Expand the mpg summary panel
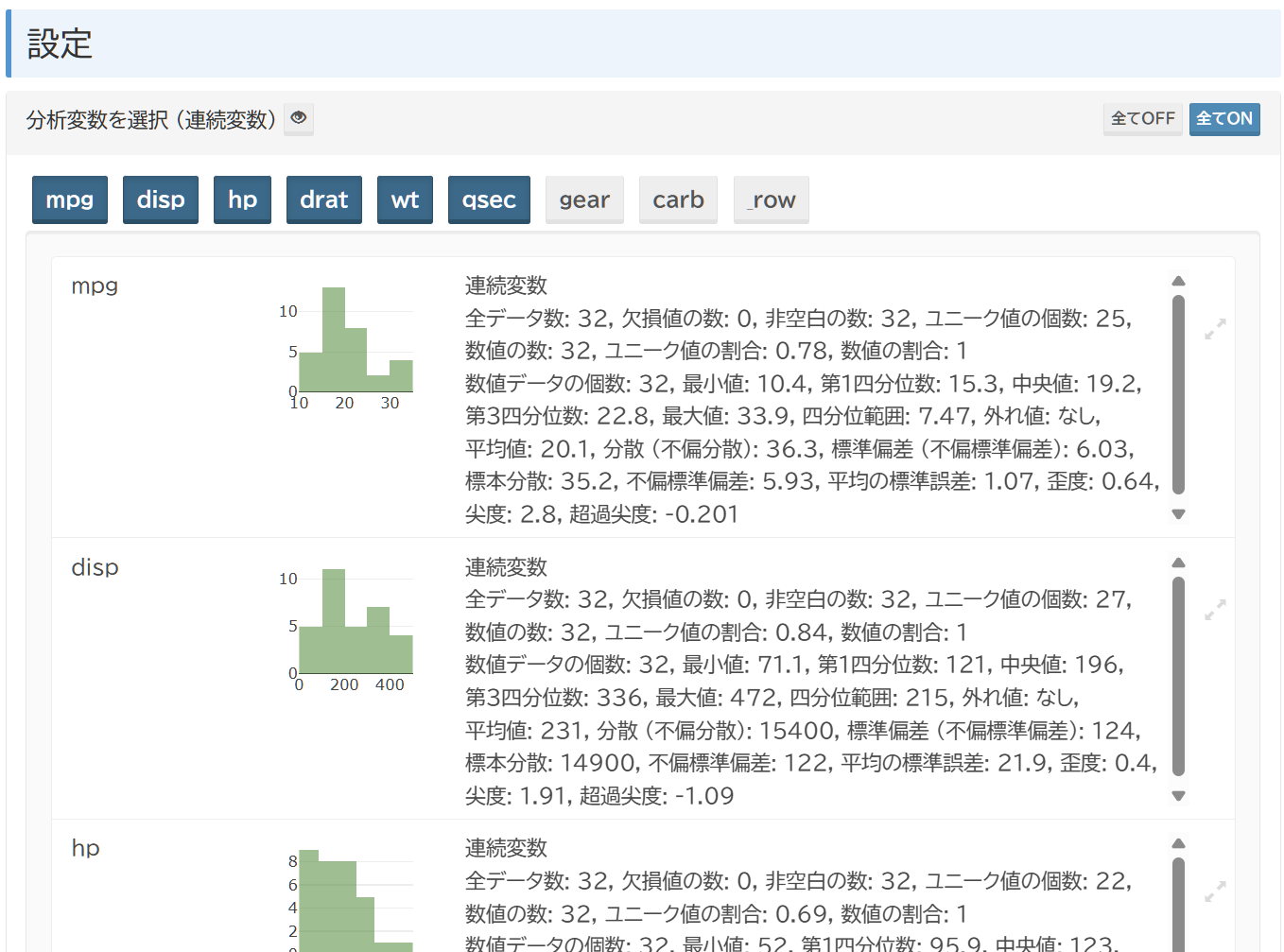Image resolution: width=1284 pixels, height=952 pixels. click(1215, 329)
